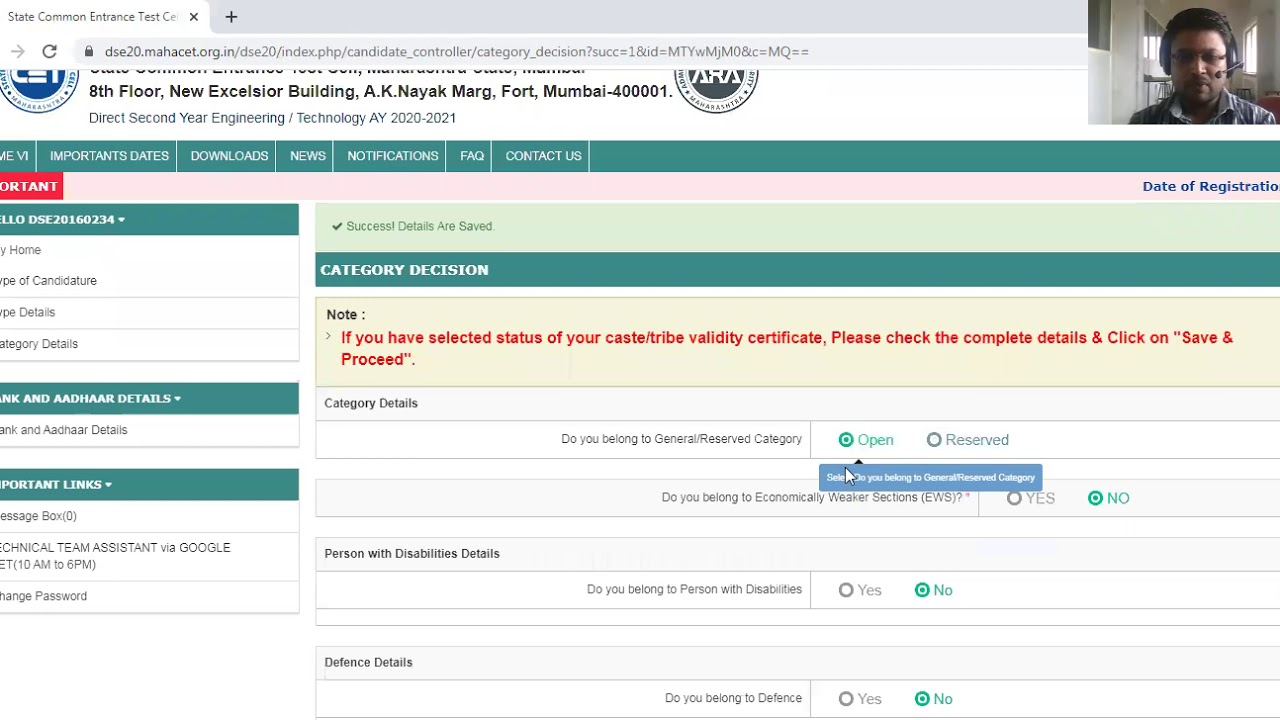Open Type of Candidature link

[x=48, y=281]
